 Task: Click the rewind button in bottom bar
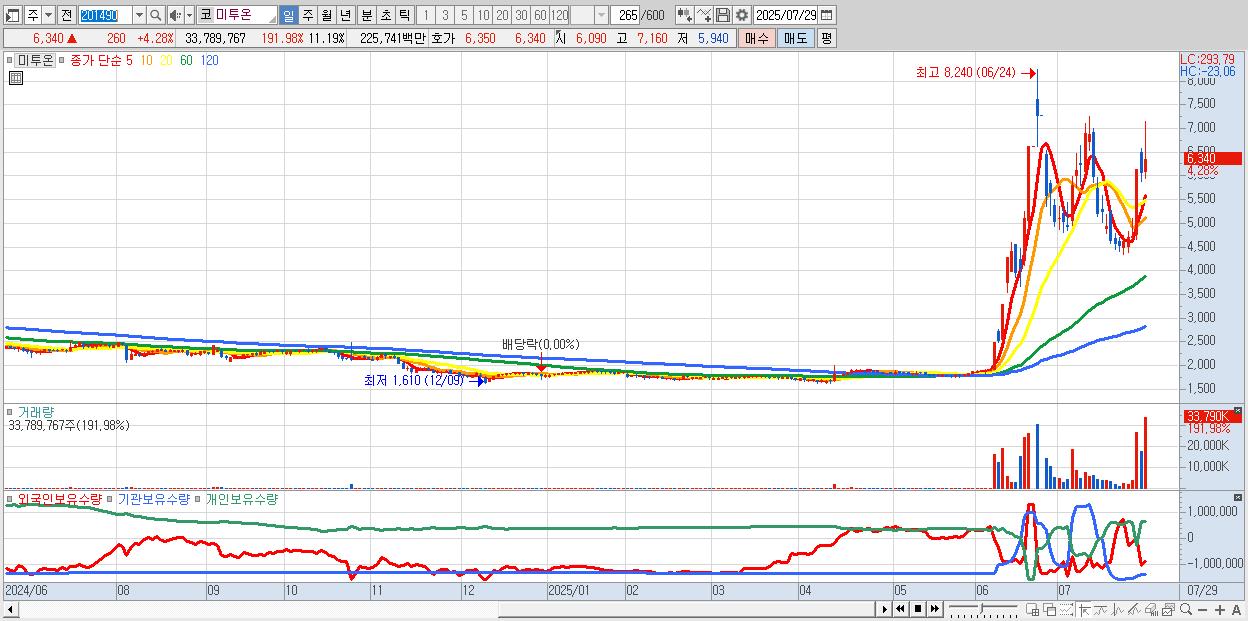tap(900, 609)
